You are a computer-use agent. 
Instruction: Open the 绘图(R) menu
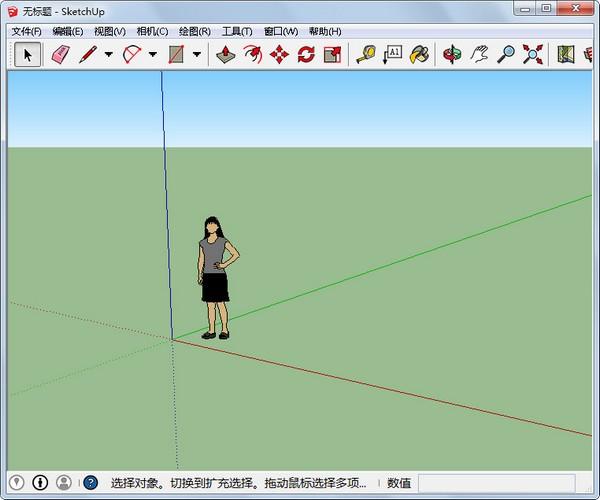[195, 31]
